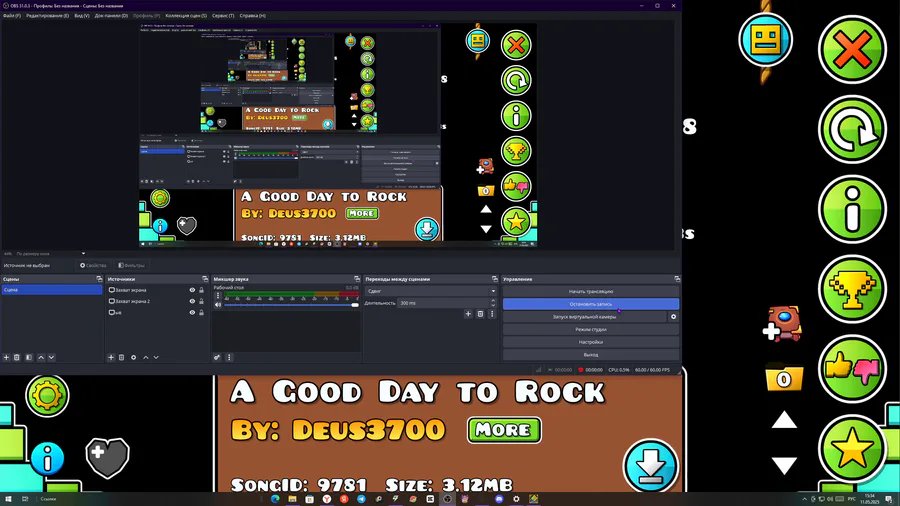Open scene filters icon in Сцены panel

point(29,357)
